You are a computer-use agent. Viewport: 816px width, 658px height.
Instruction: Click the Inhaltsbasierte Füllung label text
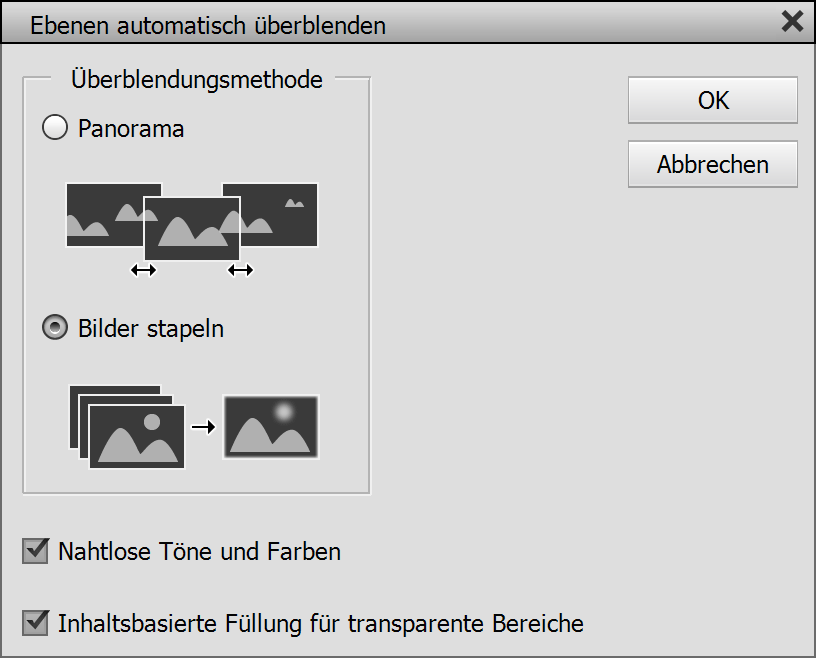pyautogui.click(x=321, y=624)
